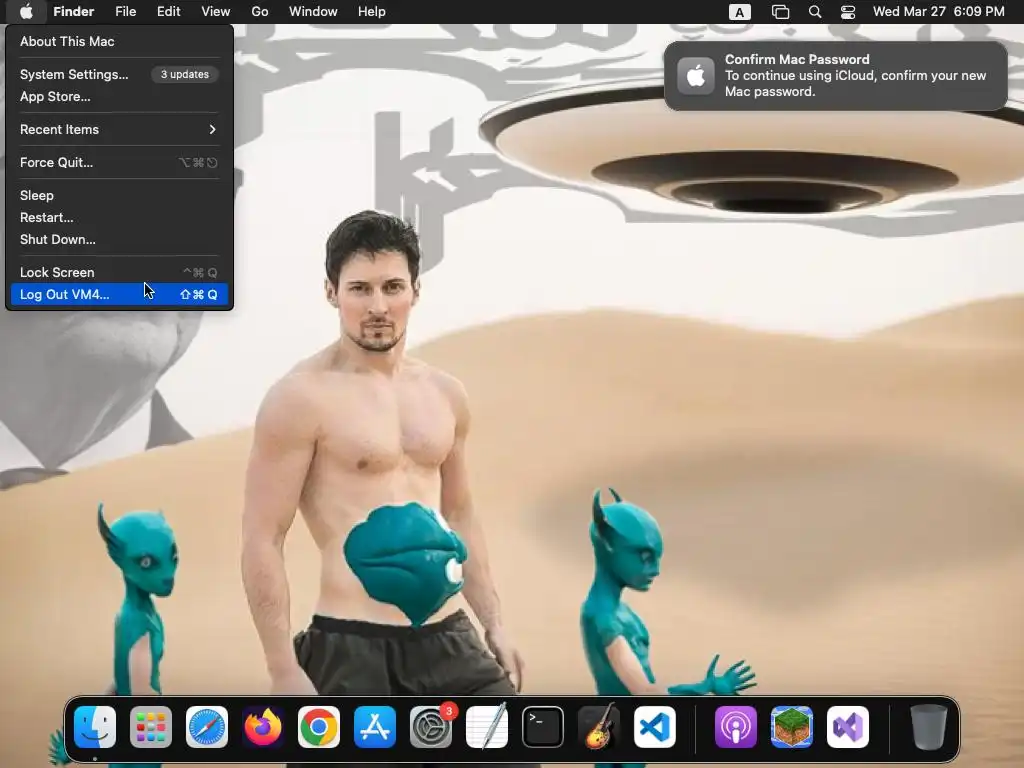Open the File menu
This screenshot has width=1024, height=768.
125,12
